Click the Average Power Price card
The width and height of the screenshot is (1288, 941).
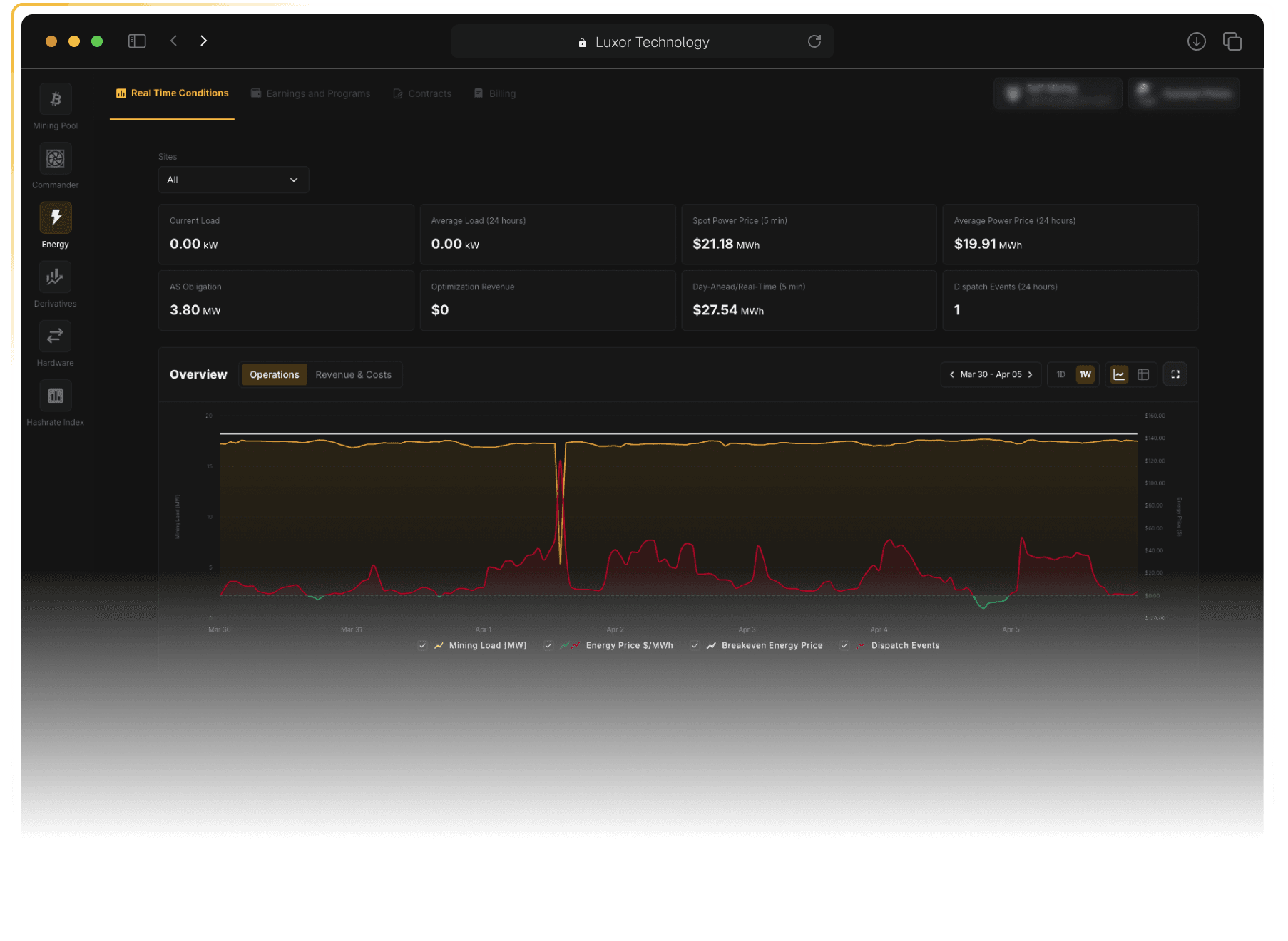click(1070, 235)
